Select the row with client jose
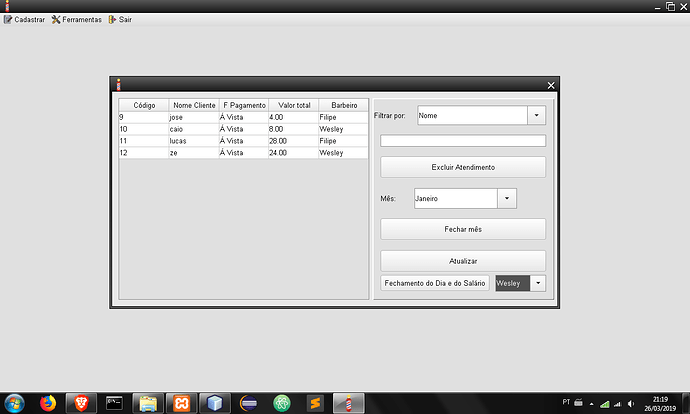This screenshot has height=414, width=690. tap(243, 117)
